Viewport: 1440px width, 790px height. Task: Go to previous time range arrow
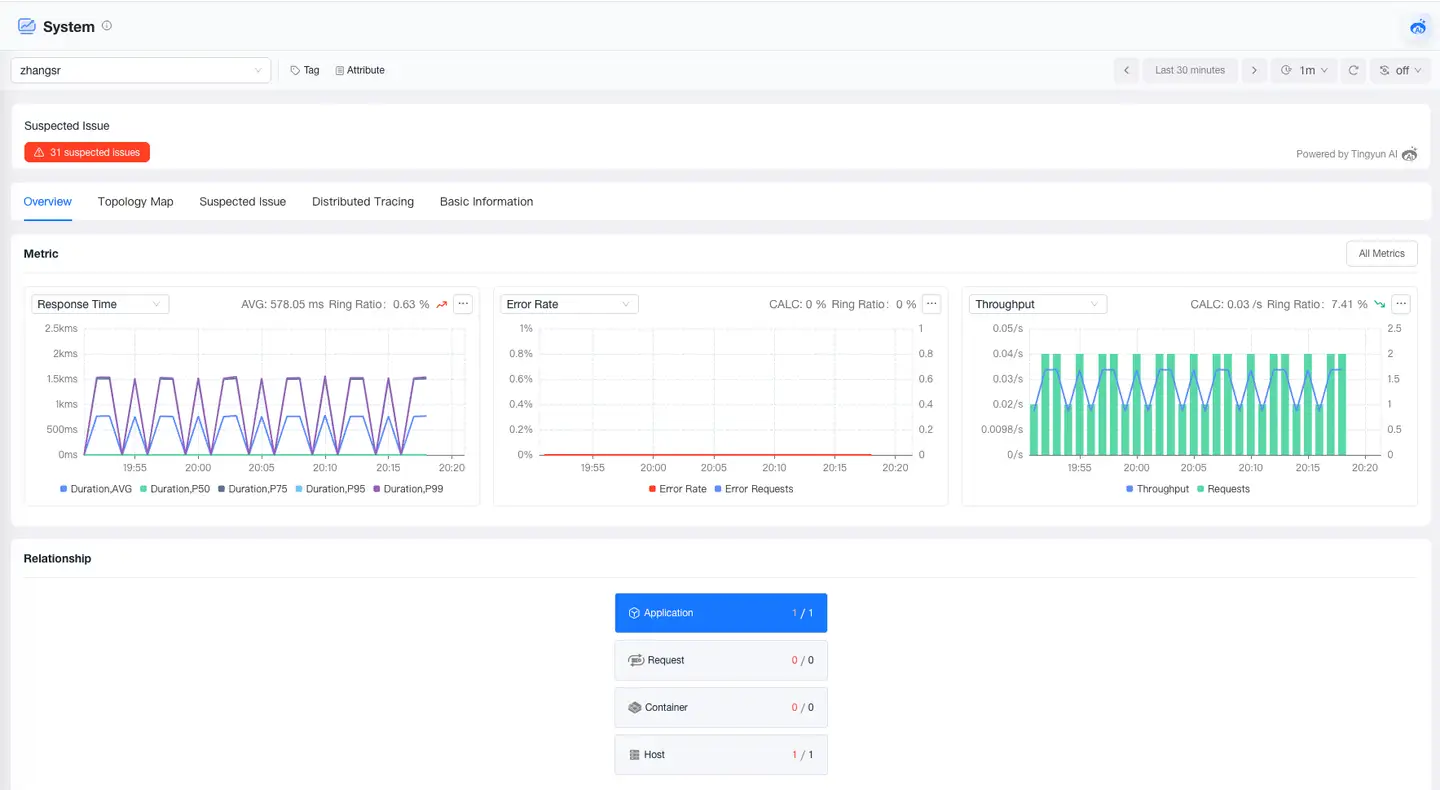click(1126, 70)
